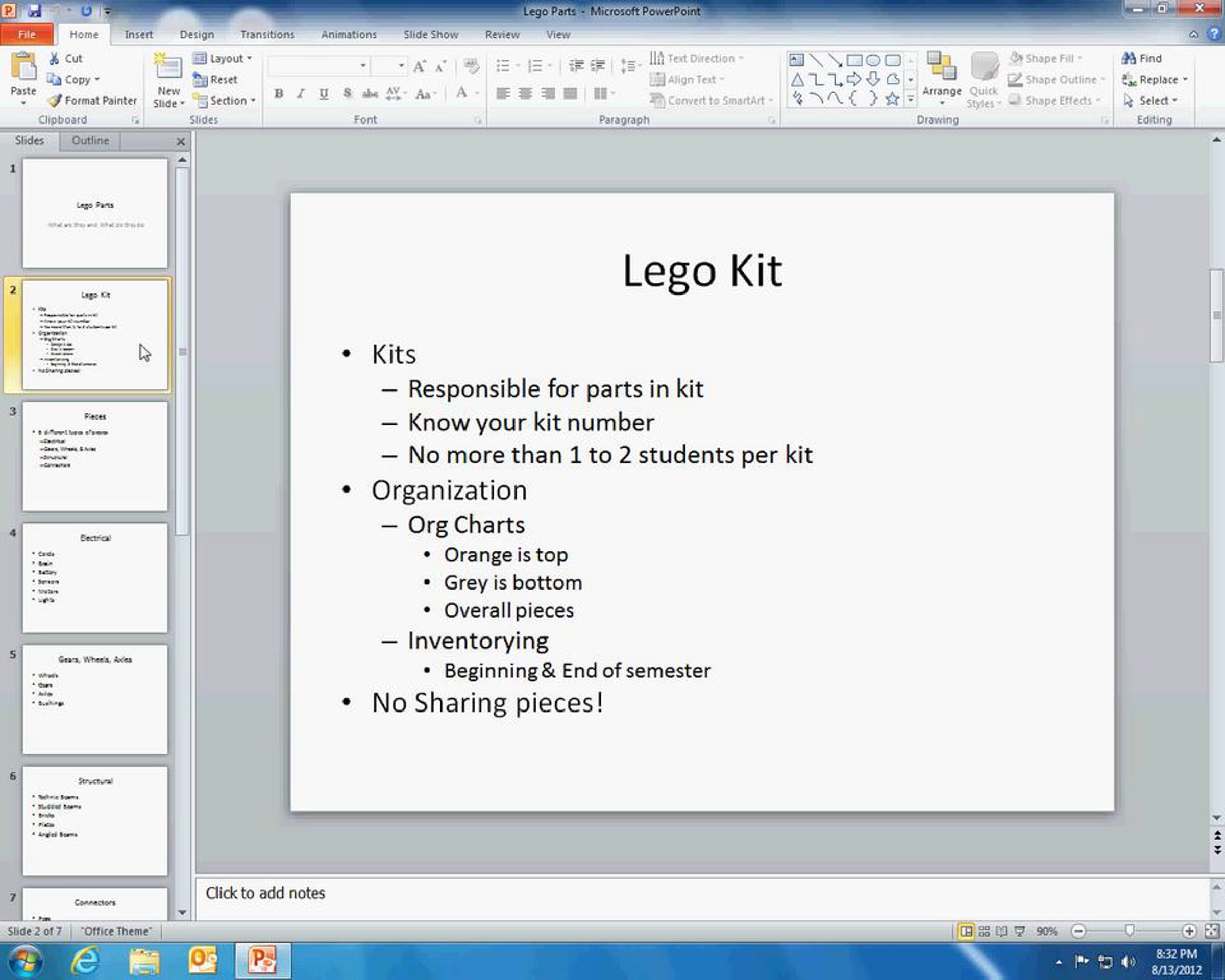Decrease font size with the shrink-font icon
Screen dimensions: 1225x980
tap(441, 66)
